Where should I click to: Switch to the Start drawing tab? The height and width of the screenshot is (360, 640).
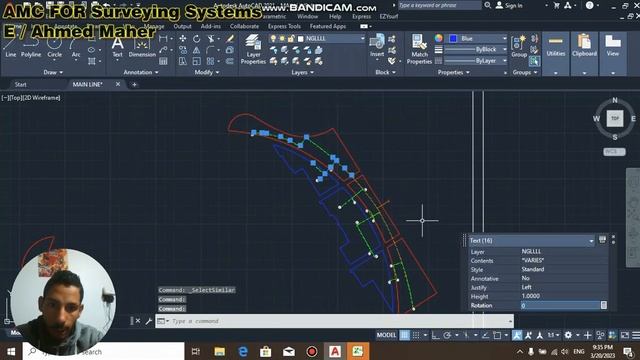point(20,84)
